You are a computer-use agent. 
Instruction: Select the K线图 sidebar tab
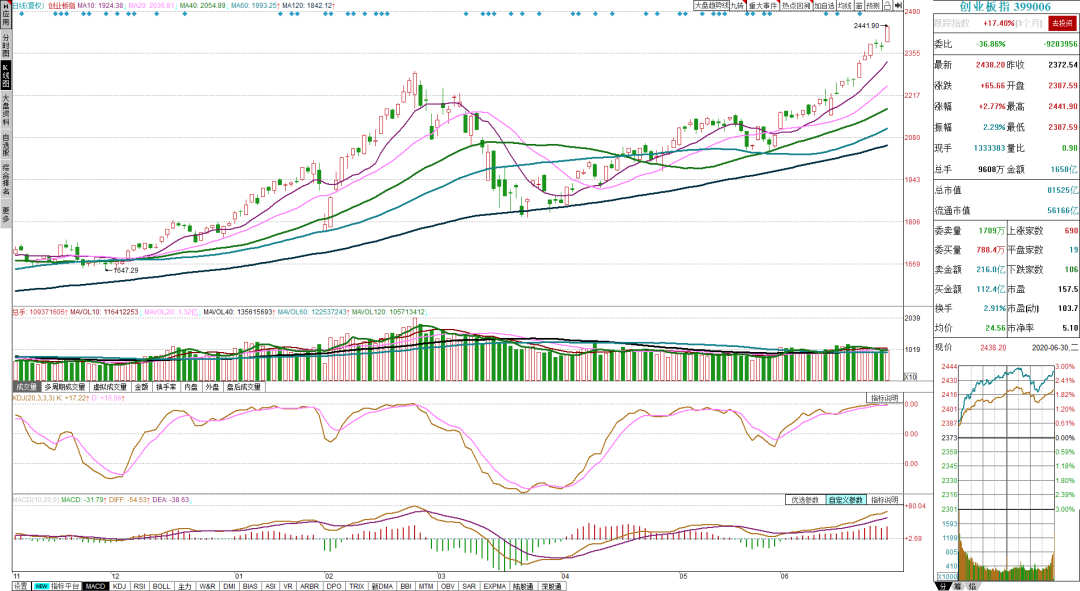tap(6, 75)
